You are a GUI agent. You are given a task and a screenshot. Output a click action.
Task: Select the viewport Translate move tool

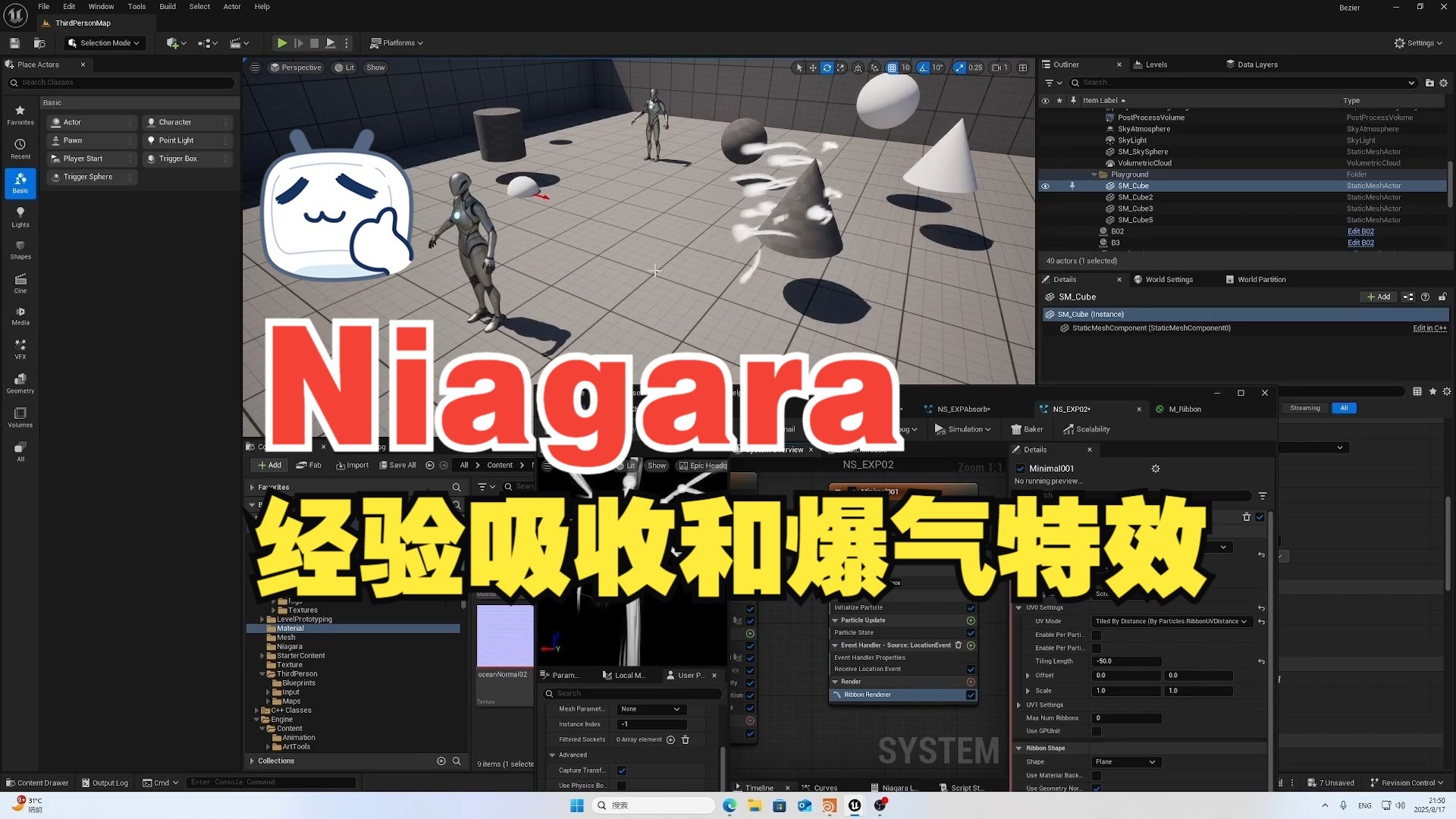coord(813,67)
